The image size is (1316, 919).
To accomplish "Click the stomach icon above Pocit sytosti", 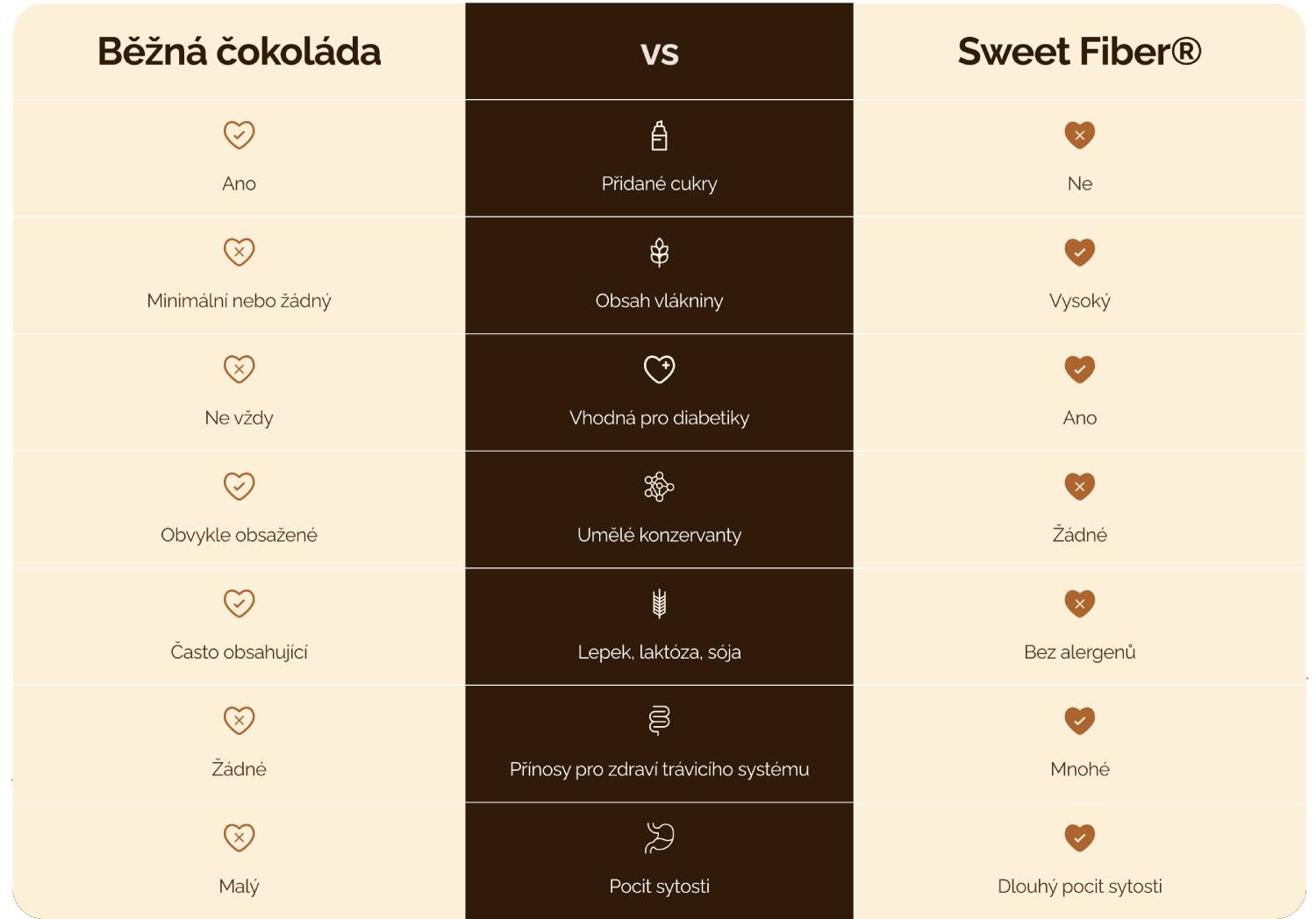I will click(659, 837).
